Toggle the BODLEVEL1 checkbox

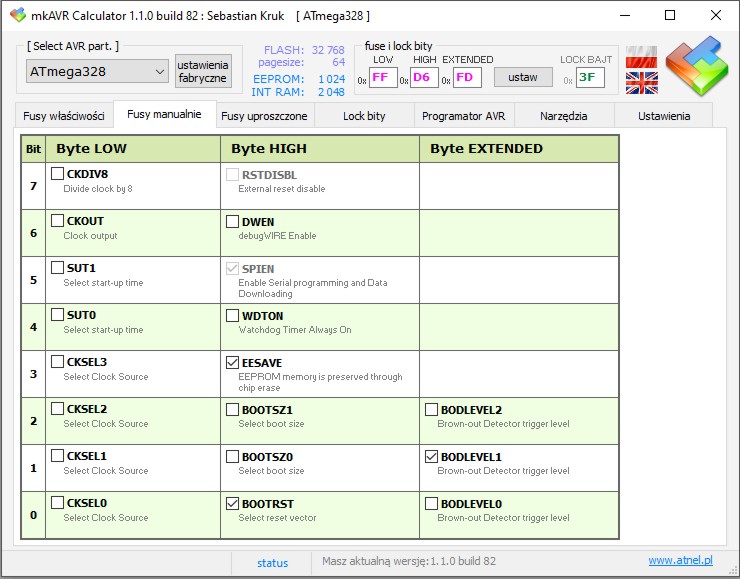431,457
